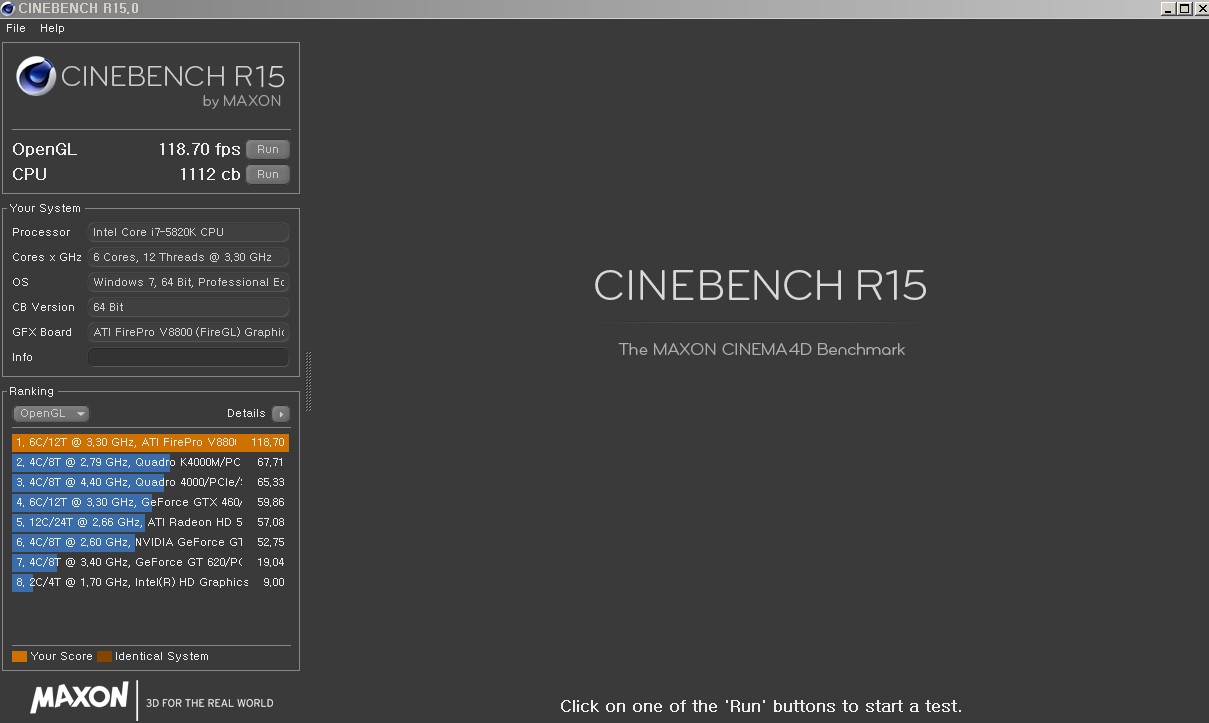Open the File menu

point(16,28)
